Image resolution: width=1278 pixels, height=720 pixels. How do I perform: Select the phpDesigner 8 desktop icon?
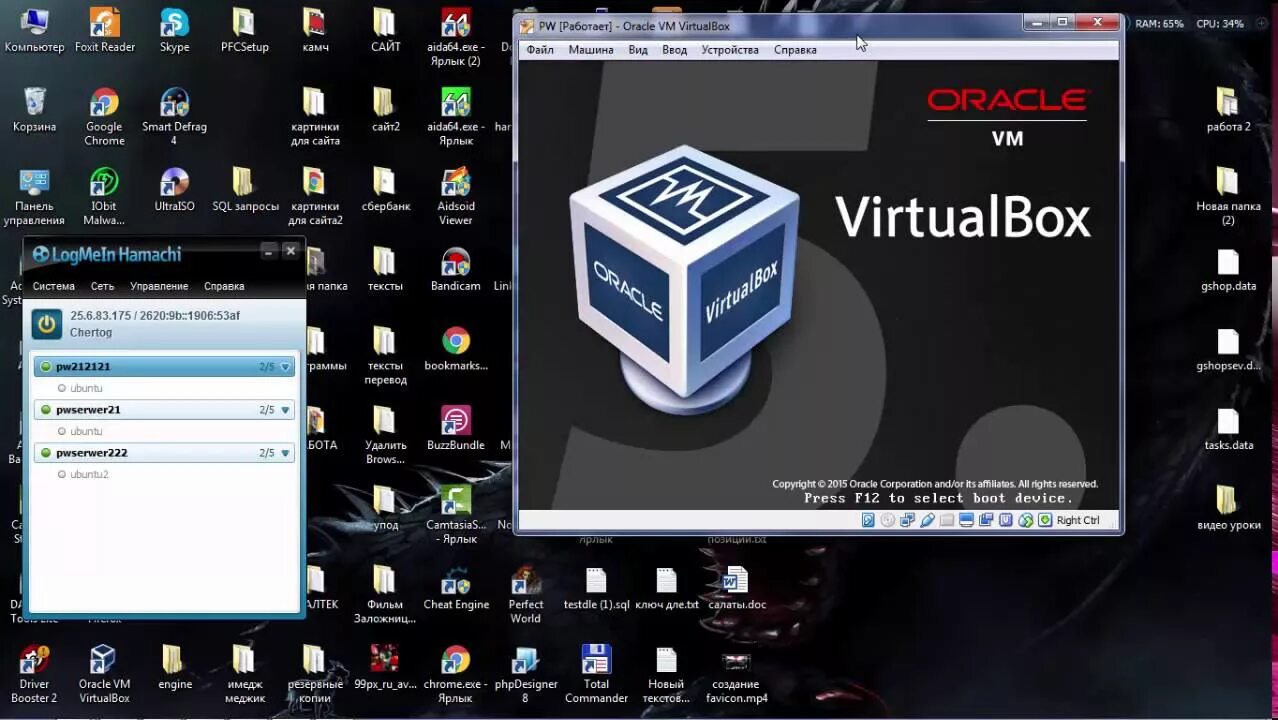point(526,675)
